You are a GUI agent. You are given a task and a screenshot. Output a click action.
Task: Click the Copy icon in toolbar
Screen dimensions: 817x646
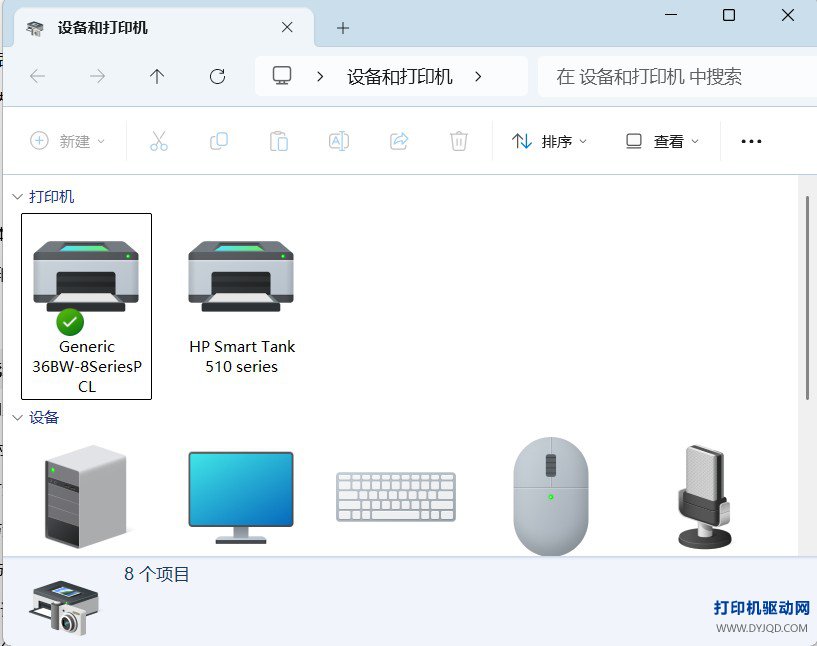coord(219,141)
